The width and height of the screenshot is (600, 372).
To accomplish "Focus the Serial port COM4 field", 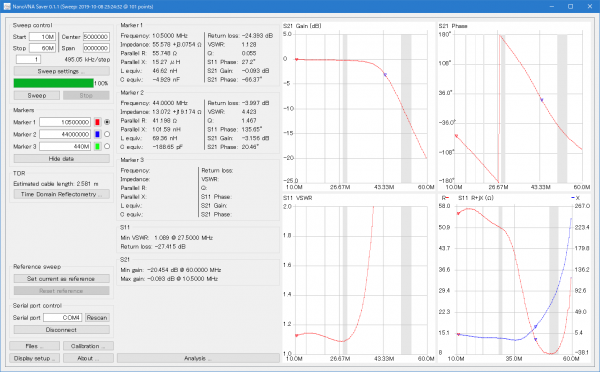I will pyautogui.click(x=62, y=318).
